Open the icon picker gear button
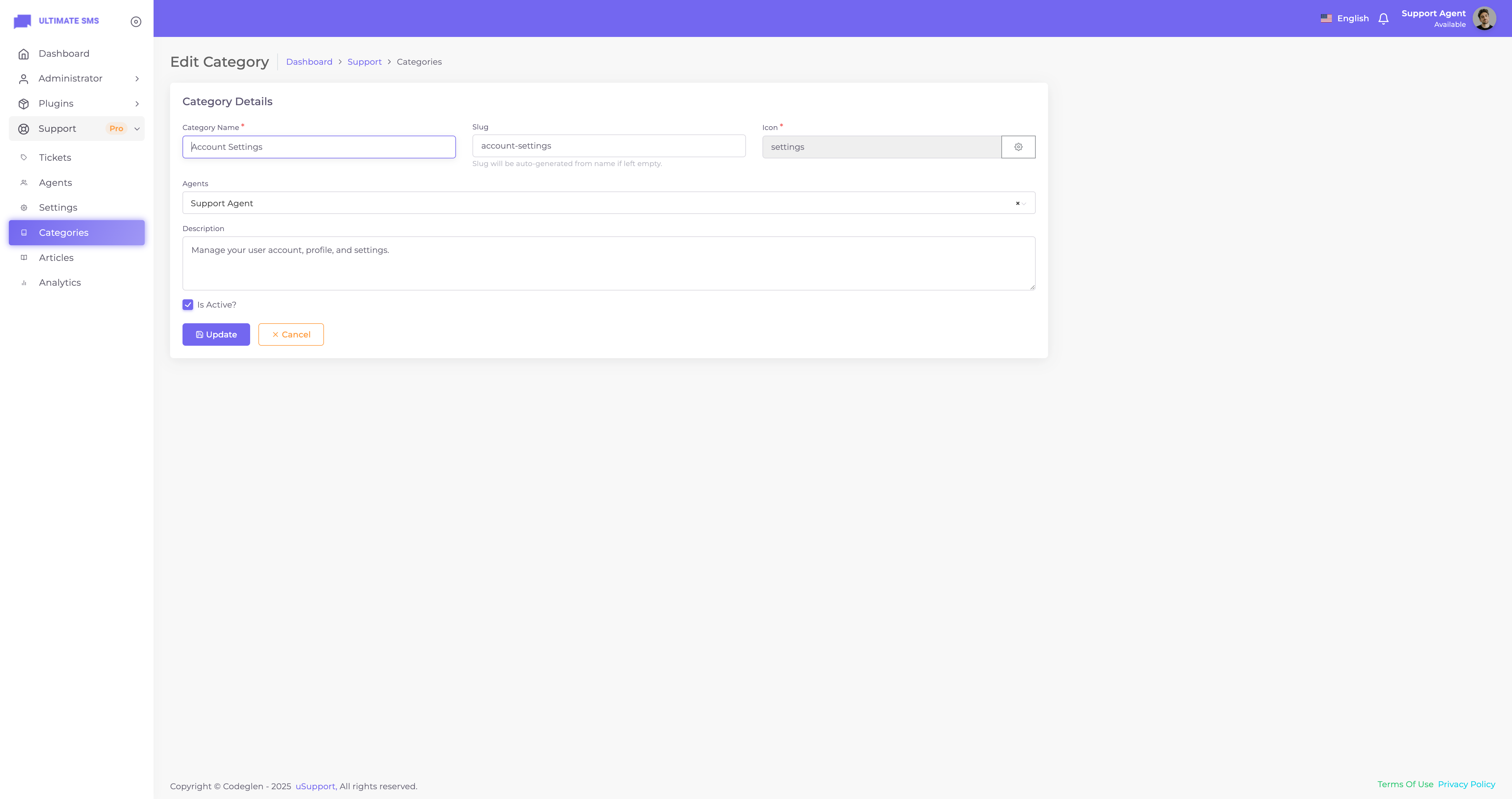Image resolution: width=1512 pixels, height=799 pixels. tap(1018, 147)
